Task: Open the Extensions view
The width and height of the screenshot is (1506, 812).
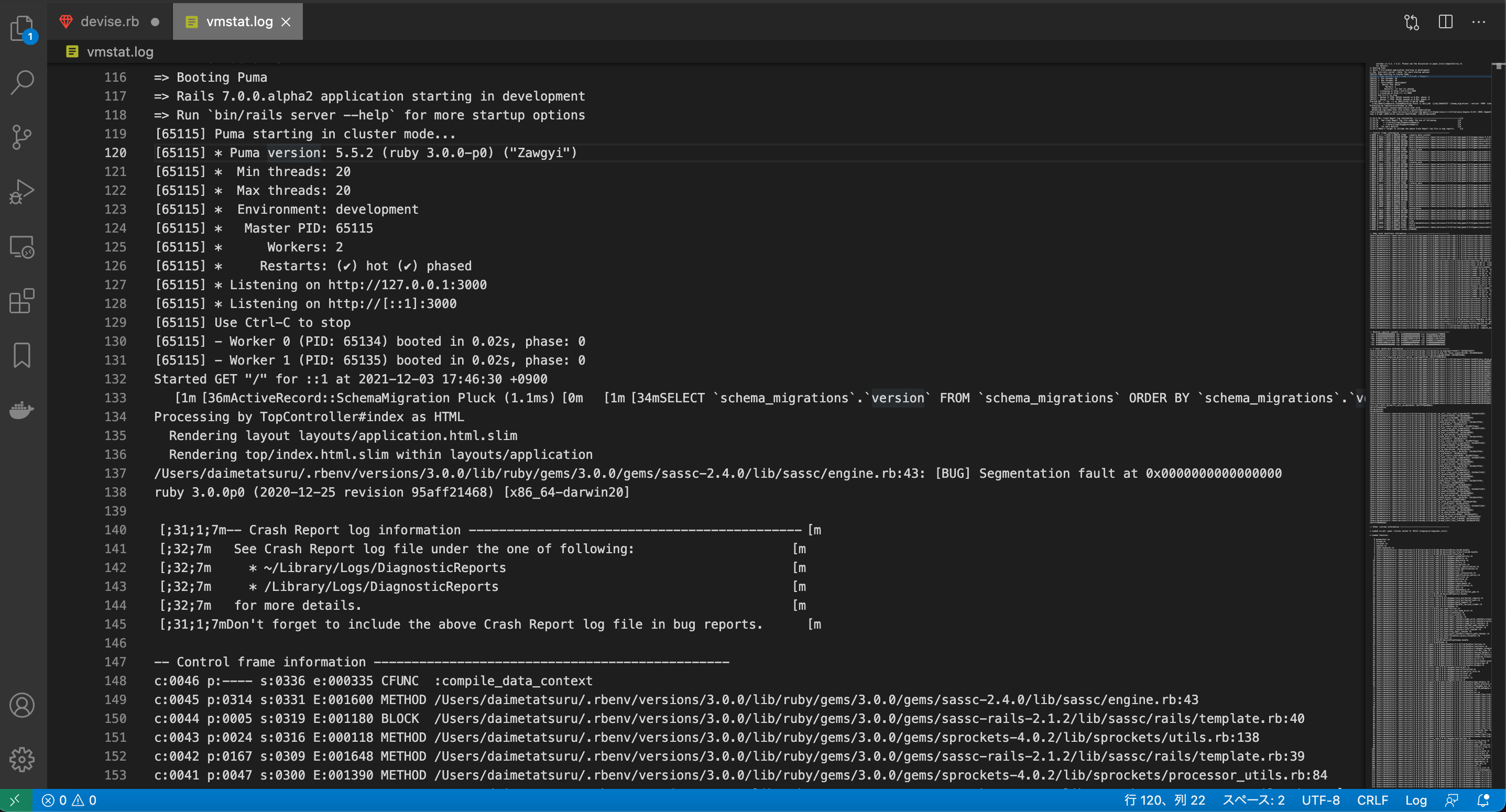Action: tap(22, 301)
